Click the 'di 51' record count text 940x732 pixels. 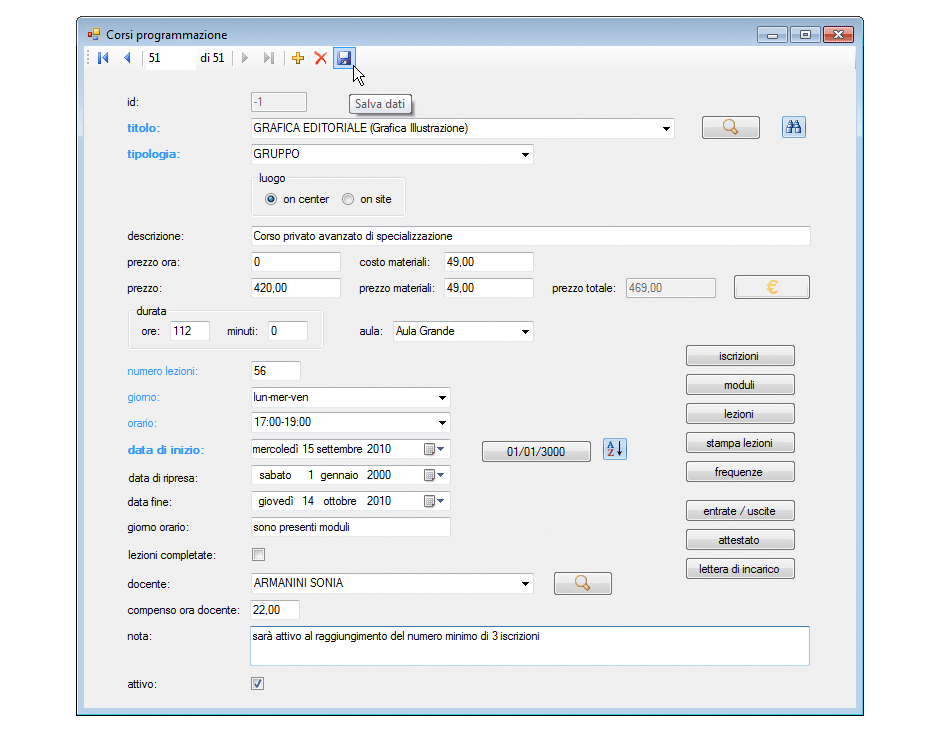212,58
